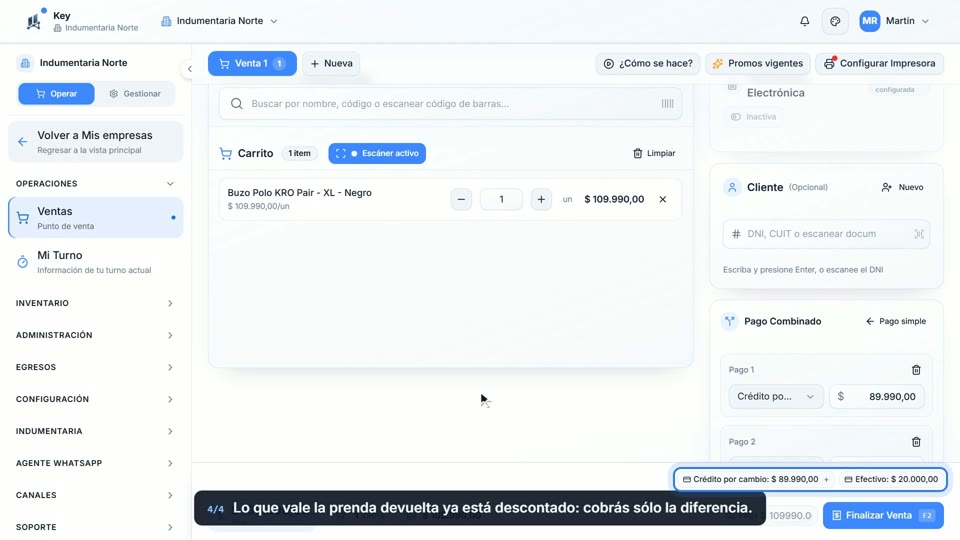Decrease quantity with minus button
This screenshot has height=540, width=960.
[461, 199]
